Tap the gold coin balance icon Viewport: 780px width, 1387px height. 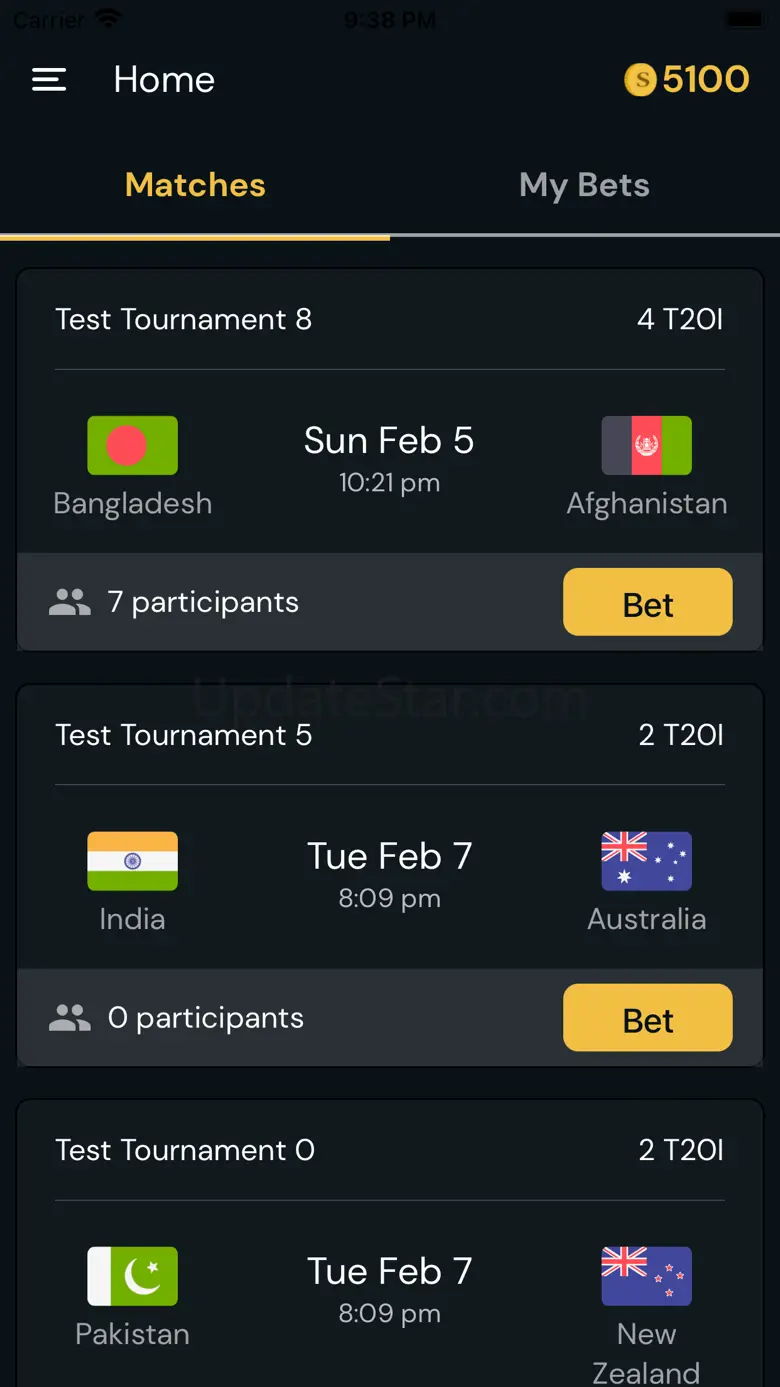coord(640,80)
